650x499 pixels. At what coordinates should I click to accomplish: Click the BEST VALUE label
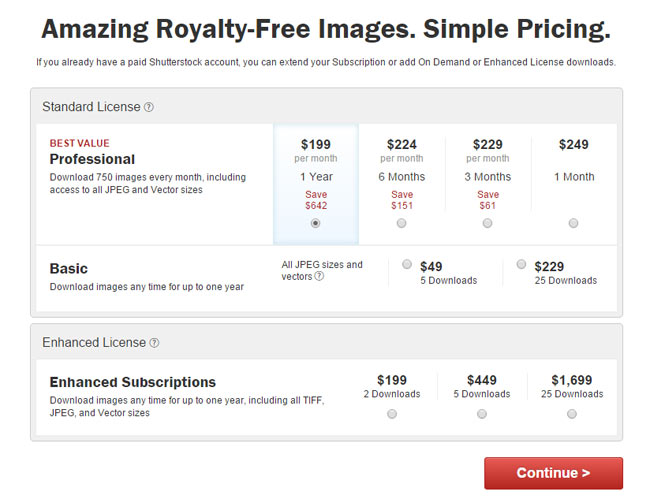point(80,143)
